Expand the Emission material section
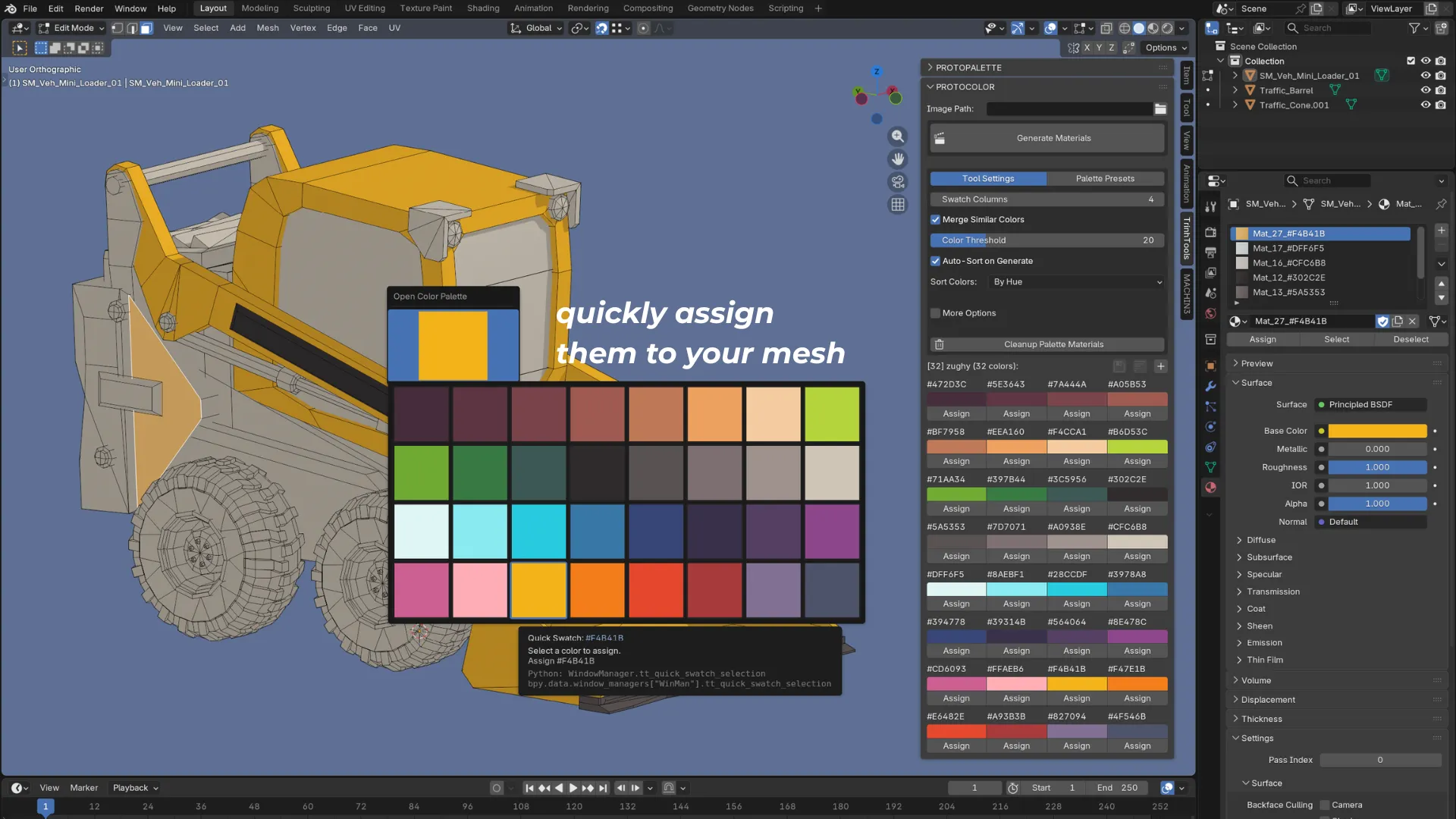Image resolution: width=1456 pixels, height=819 pixels. click(x=1263, y=643)
